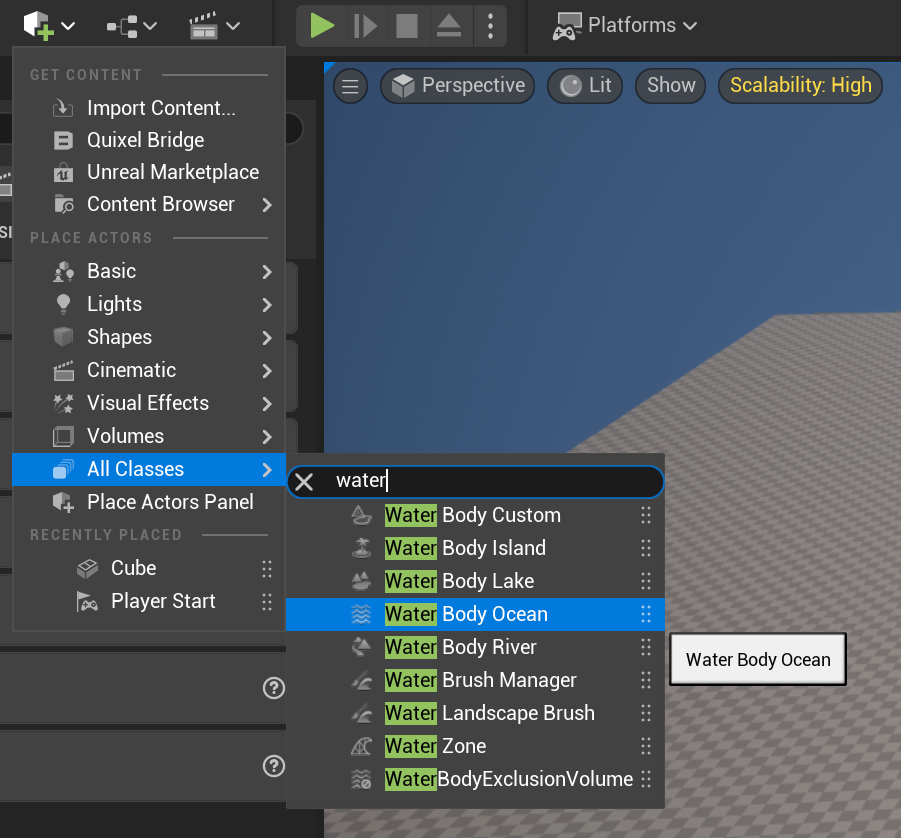Click the Water Body Island icon
901x838 pixels.
pos(361,548)
